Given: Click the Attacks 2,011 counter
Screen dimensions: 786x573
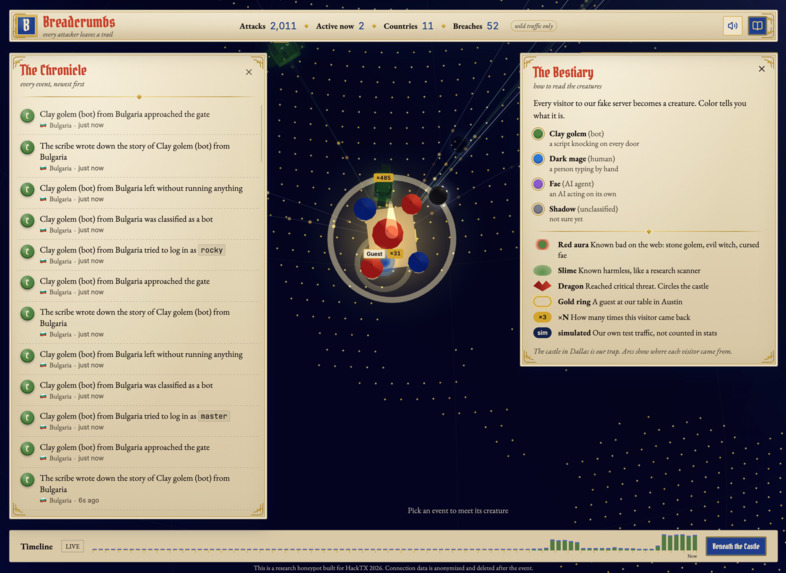Looking at the screenshot, I should click(268, 26).
